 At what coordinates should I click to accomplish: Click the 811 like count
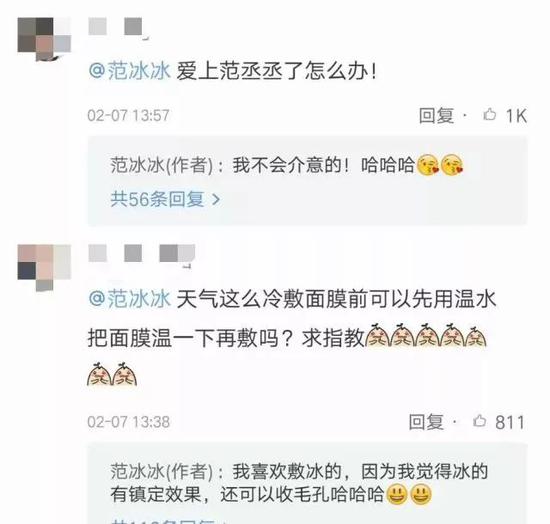pos(510,422)
